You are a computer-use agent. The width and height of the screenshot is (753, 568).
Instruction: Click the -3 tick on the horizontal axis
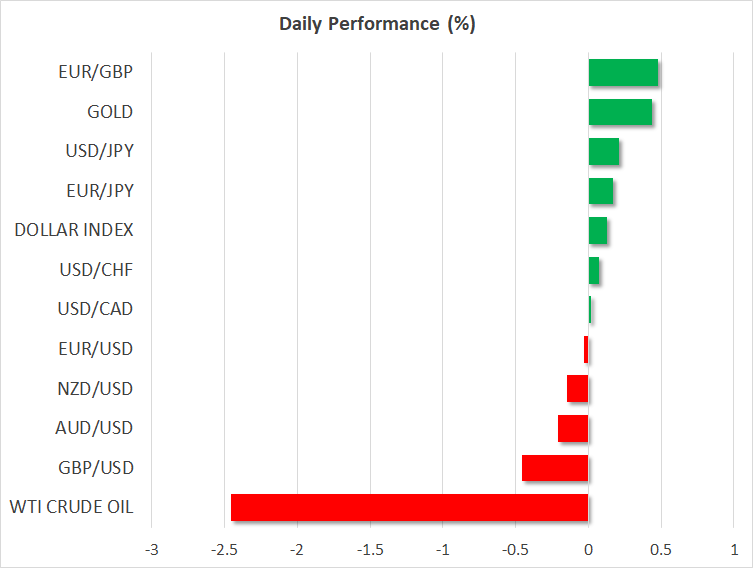pos(151,550)
